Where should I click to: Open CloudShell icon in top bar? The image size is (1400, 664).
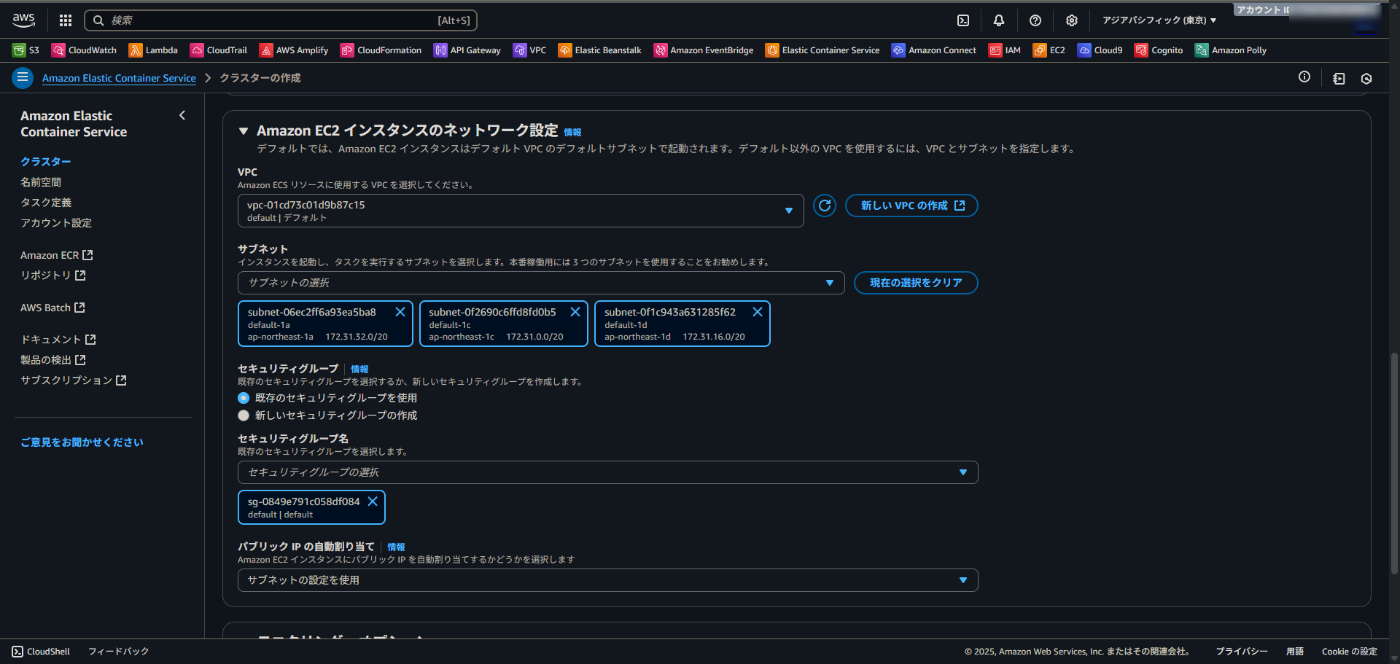pyautogui.click(x=963, y=20)
